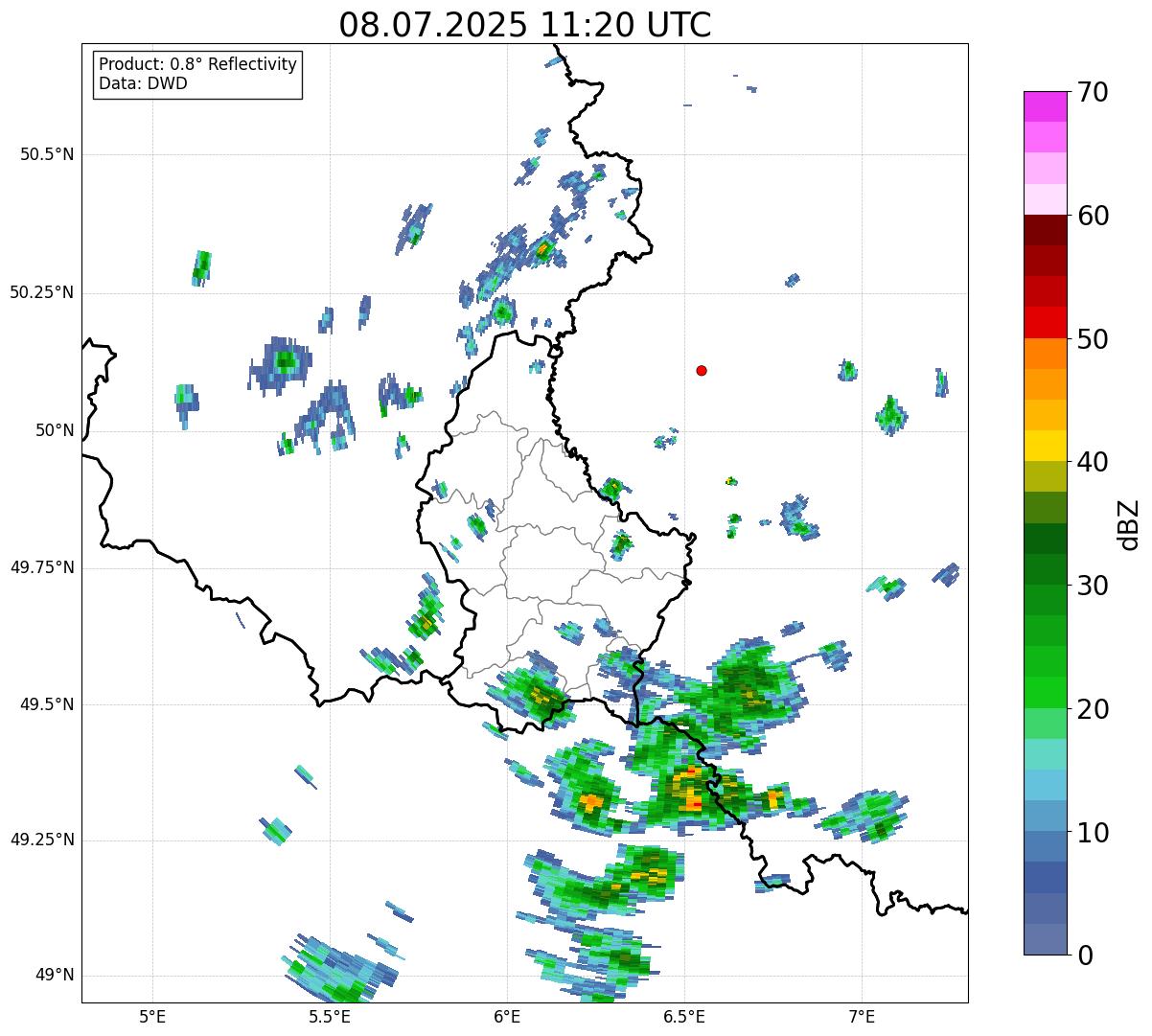Image resolution: width=1152 pixels, height=1036 pixels.
Task: Click the 50.25°N latitude label
Action: click(x=42, y=292)
